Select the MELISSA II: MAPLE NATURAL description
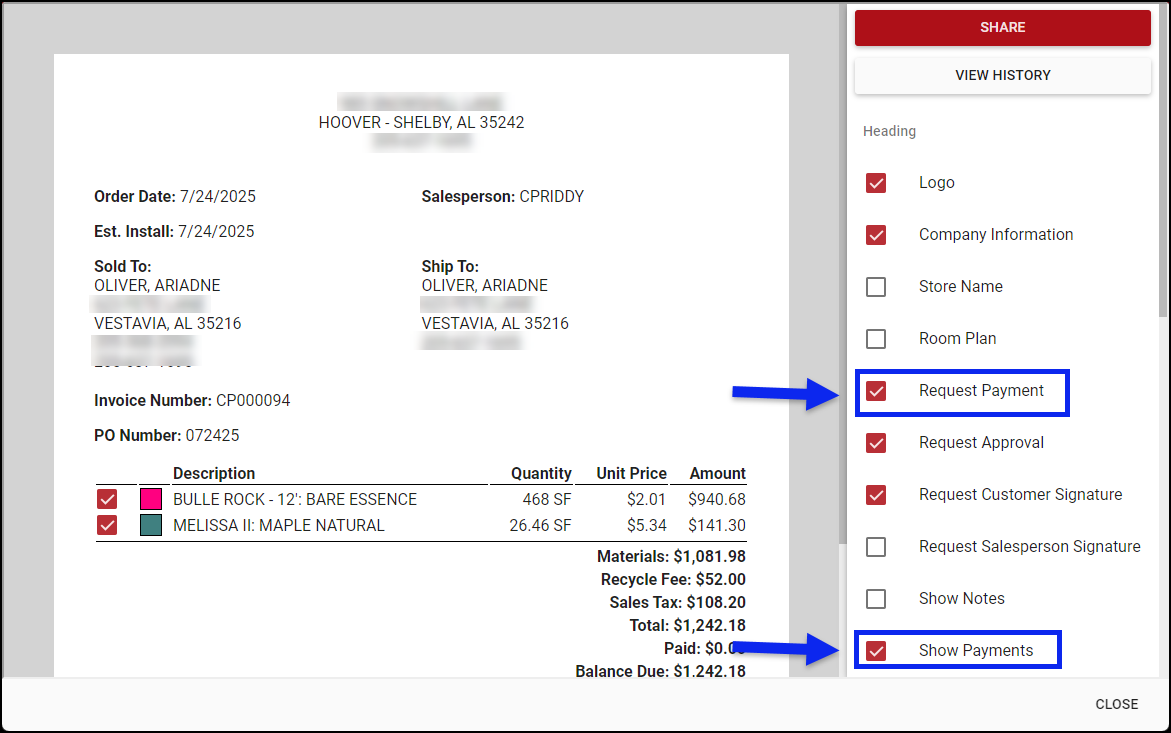Viewport: 1171px width, 733px height. 279,525
